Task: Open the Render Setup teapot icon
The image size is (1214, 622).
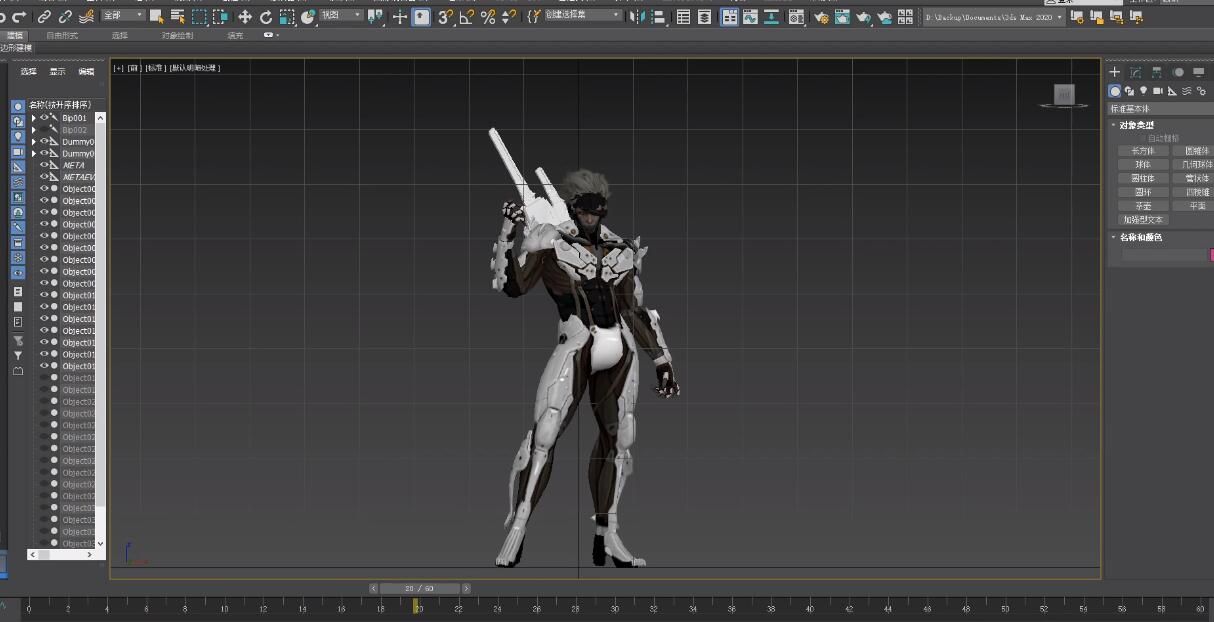Action: click(x=821, y=17)
